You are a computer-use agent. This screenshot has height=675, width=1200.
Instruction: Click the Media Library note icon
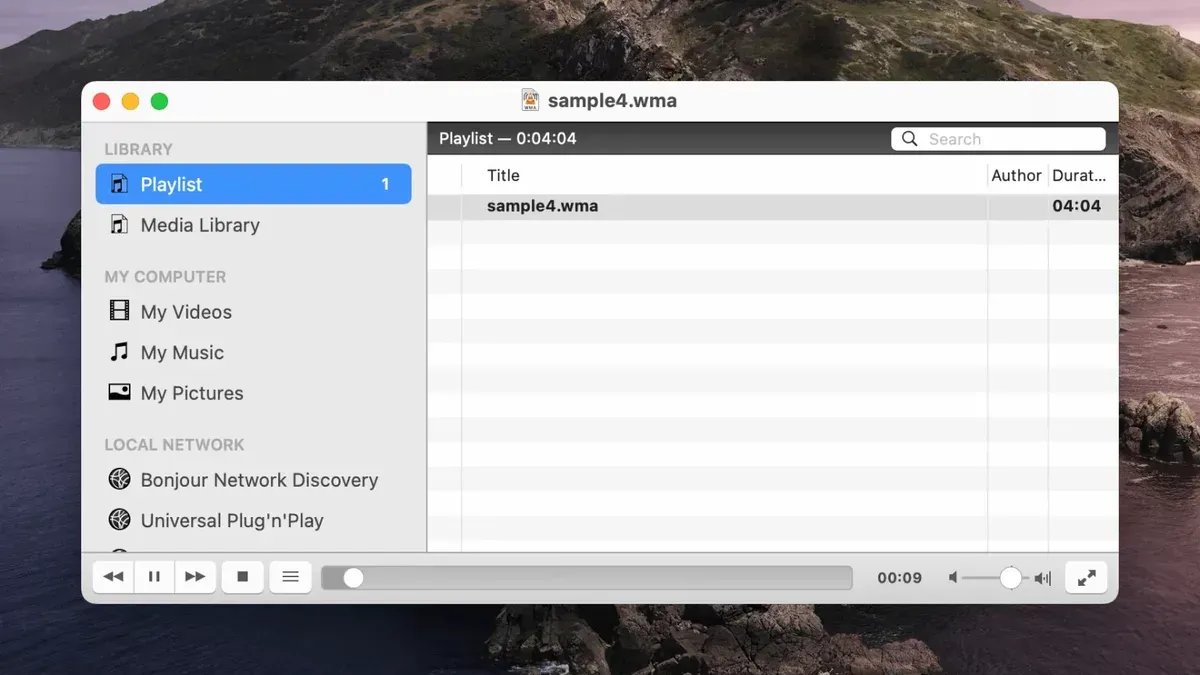pos(119,224)
